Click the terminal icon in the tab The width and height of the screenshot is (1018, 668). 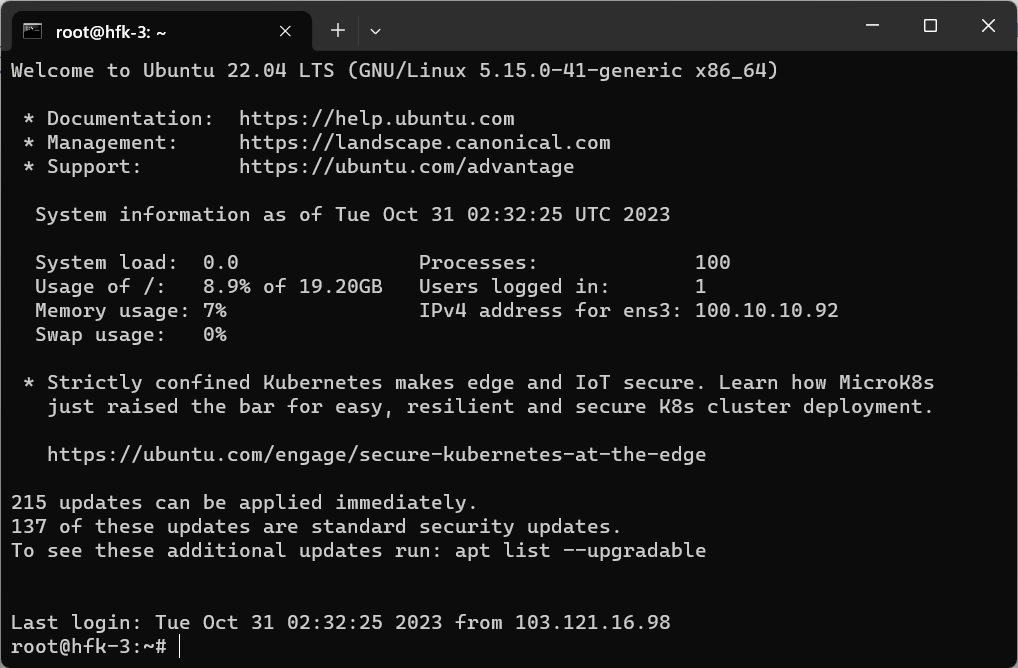[x=32, y=31]
